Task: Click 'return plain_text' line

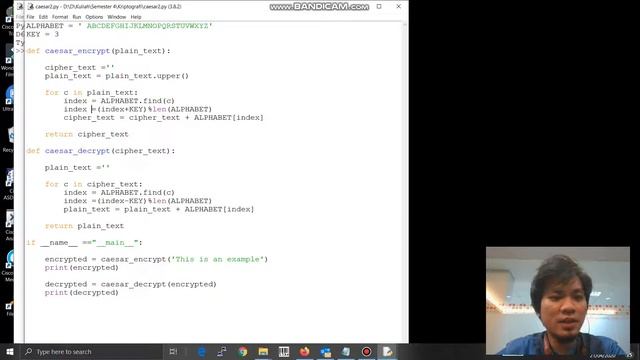Action: coord(84,226)
